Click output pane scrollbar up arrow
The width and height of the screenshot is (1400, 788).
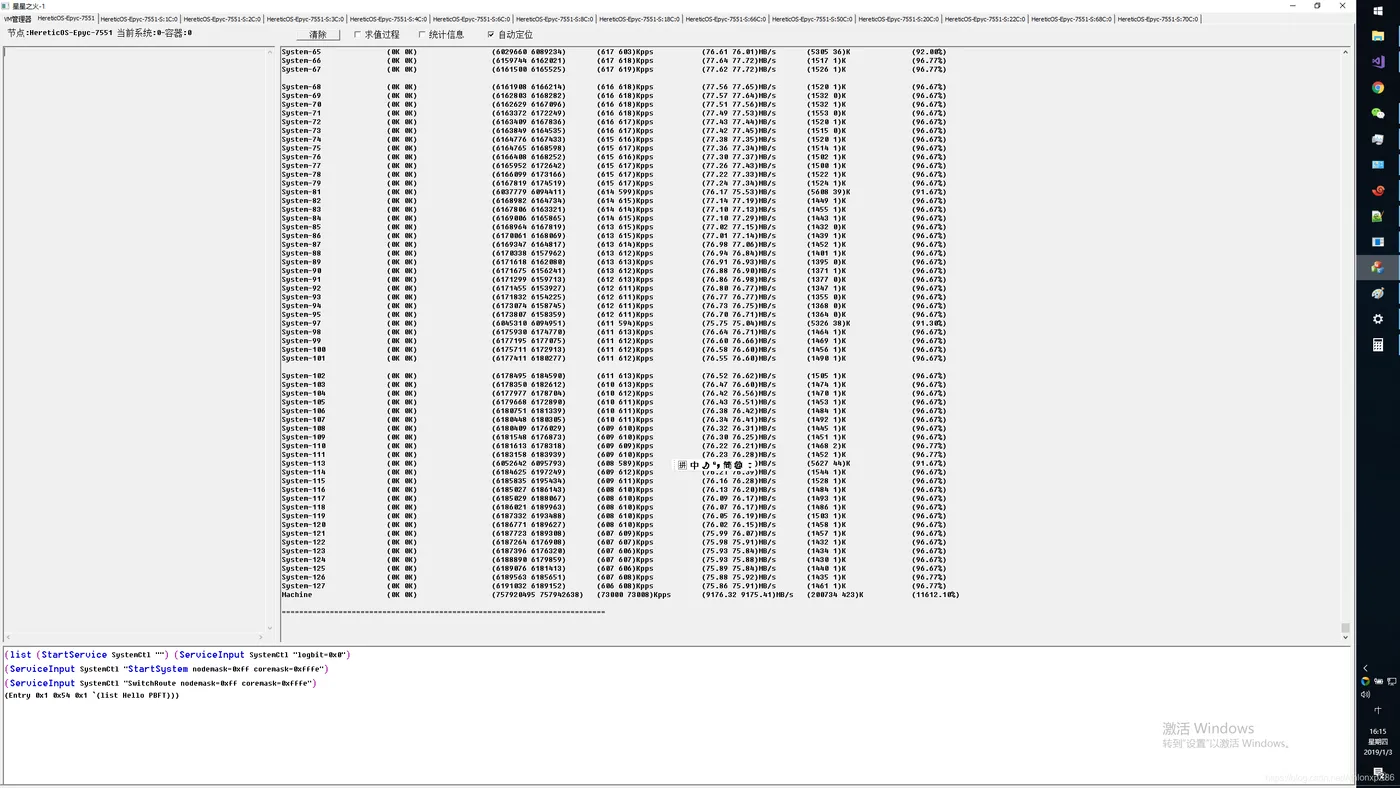[x=1345, y=52]
